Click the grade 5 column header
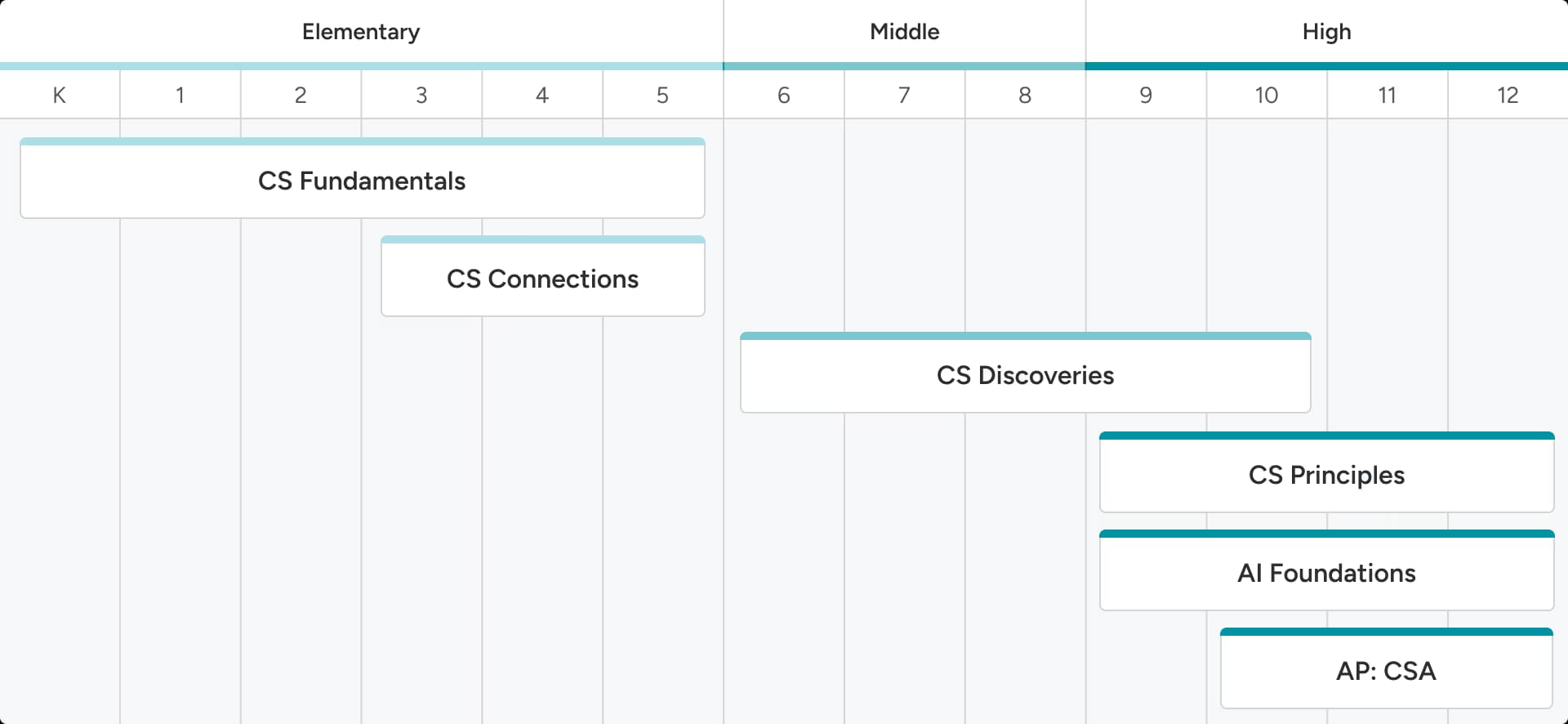The image size is (1568, 724). (x=662, y=96)
